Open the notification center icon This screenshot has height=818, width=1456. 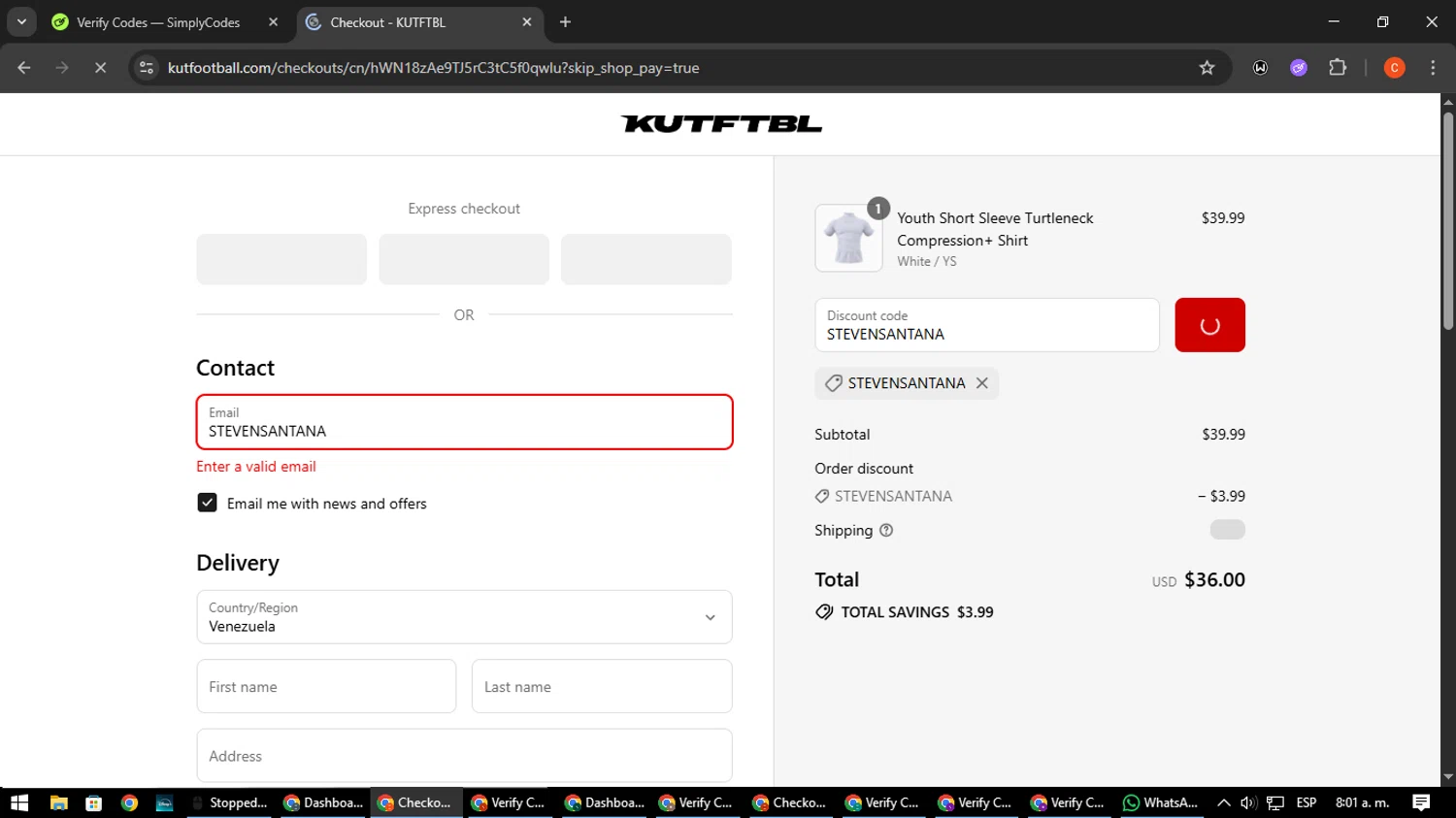[1421, 802]
